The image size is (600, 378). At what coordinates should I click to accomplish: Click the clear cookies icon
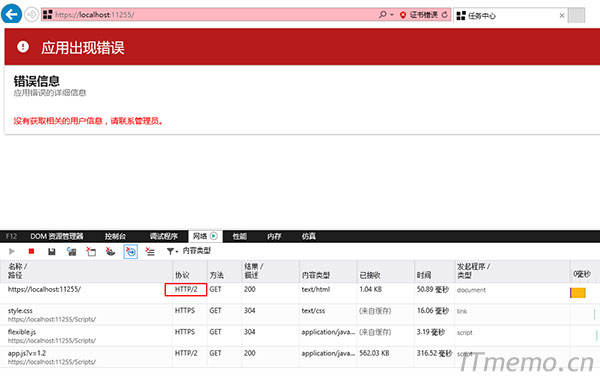[x=111, y=251]
